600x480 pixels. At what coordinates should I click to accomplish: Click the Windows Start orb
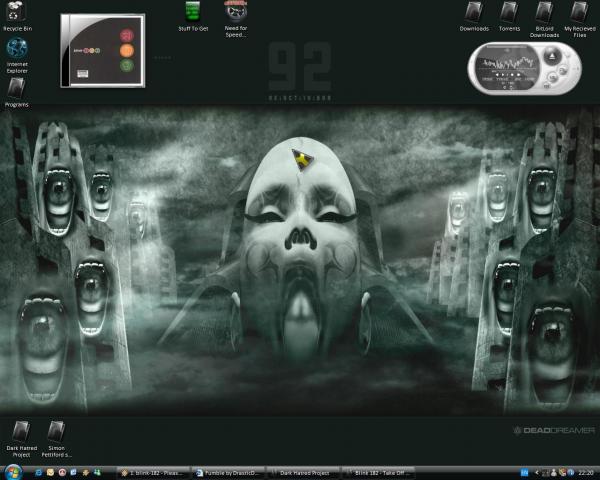[13, 472]
